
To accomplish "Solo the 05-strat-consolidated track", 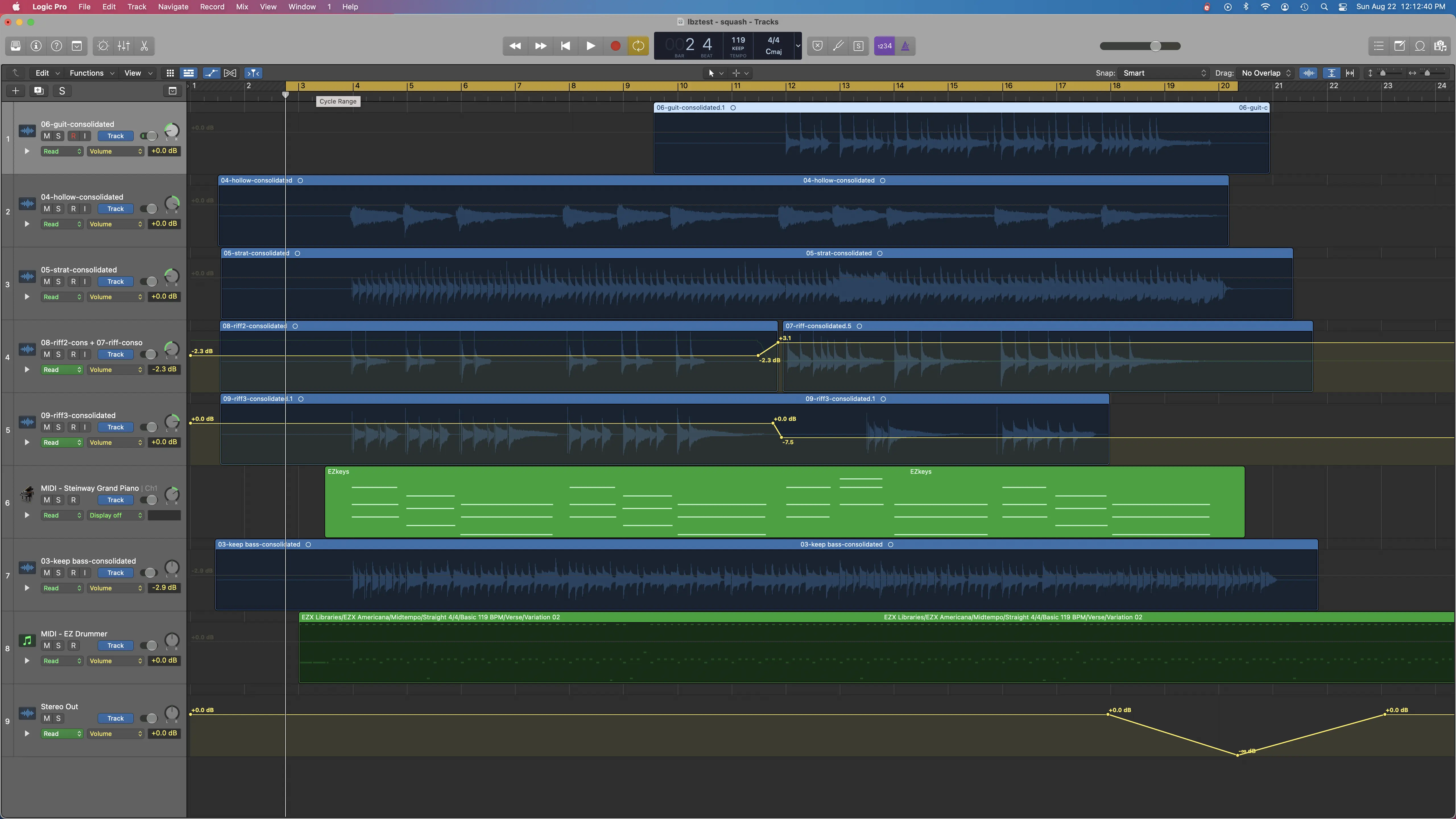I will click(x=58, y=282).
